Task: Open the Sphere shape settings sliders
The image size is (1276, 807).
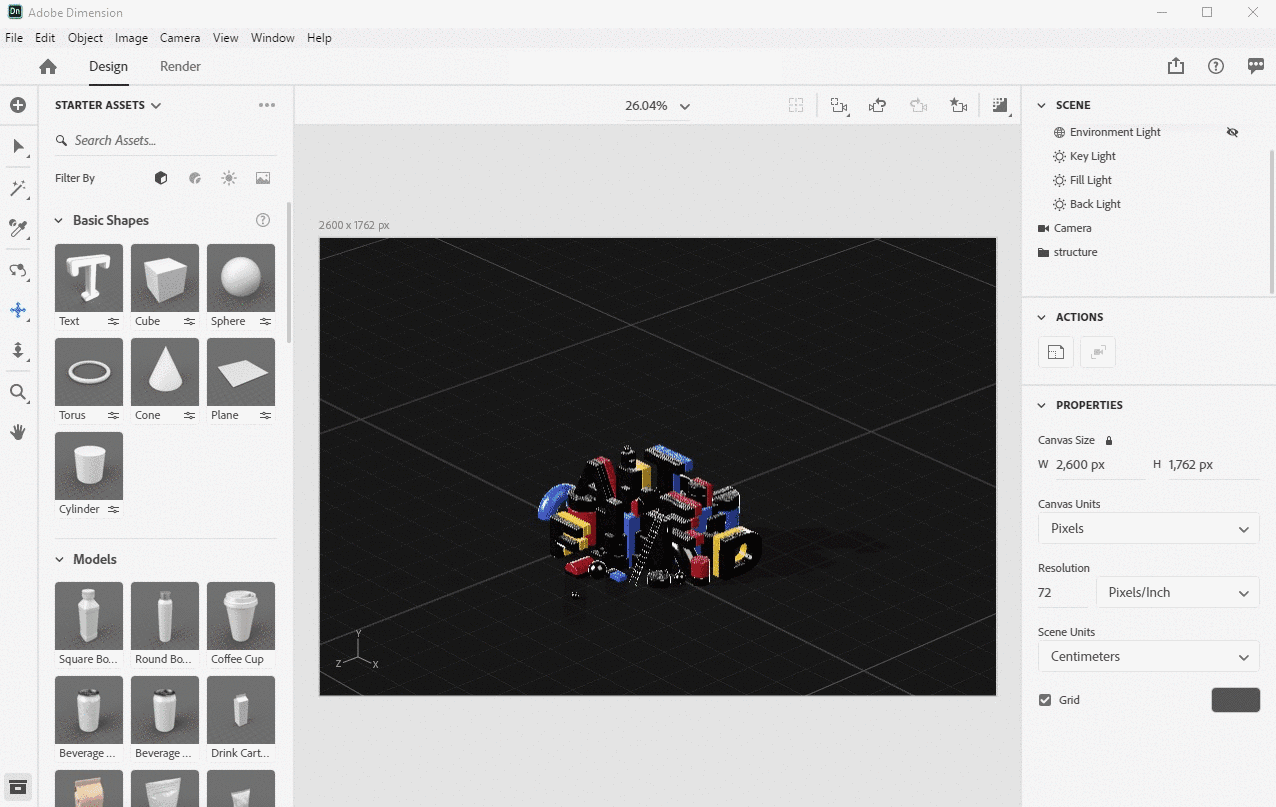Action: point(265,321)
